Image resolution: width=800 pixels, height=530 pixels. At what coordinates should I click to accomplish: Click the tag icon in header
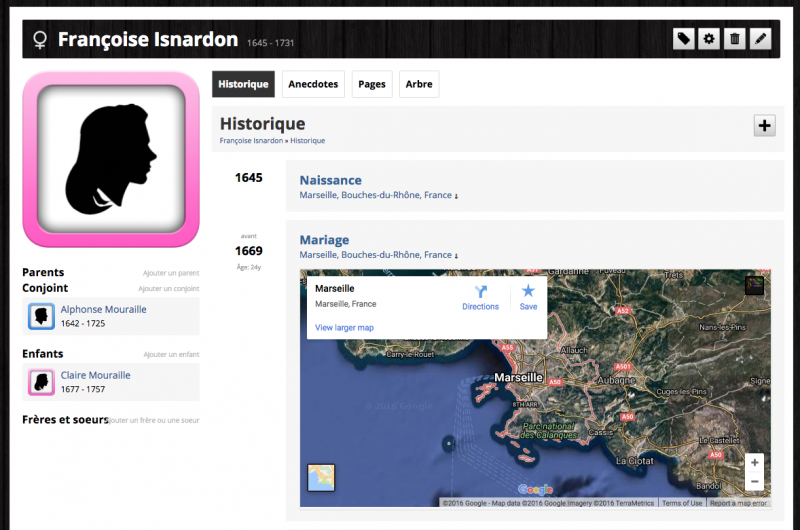click(x=684, y=39)
